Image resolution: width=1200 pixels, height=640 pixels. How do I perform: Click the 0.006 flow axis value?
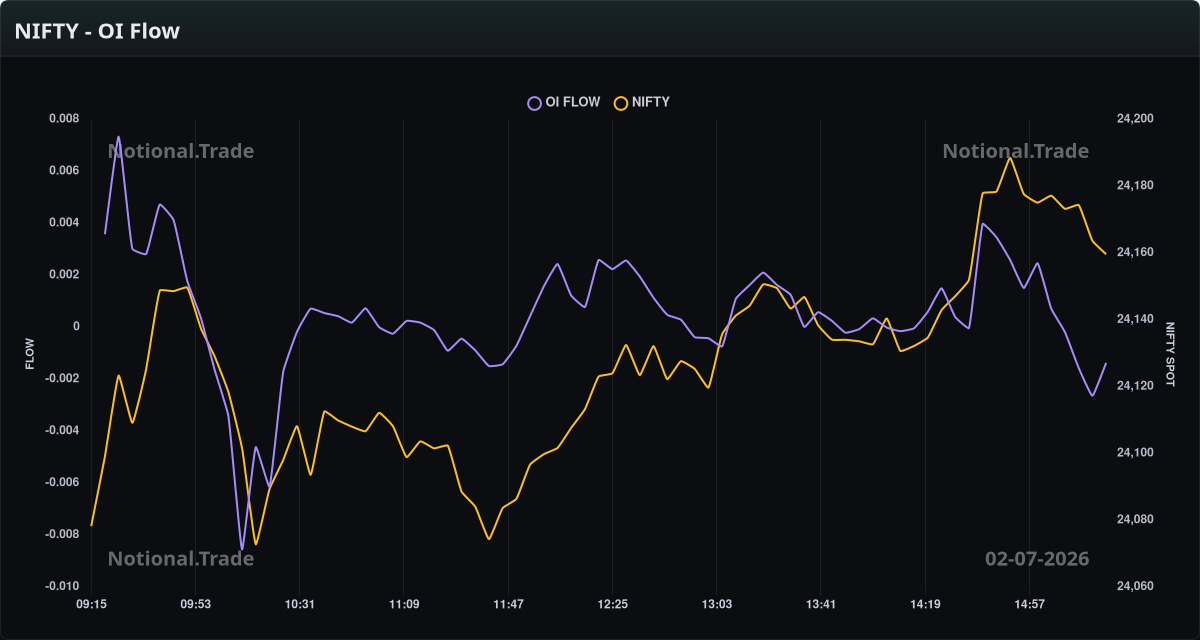(65, 171)
